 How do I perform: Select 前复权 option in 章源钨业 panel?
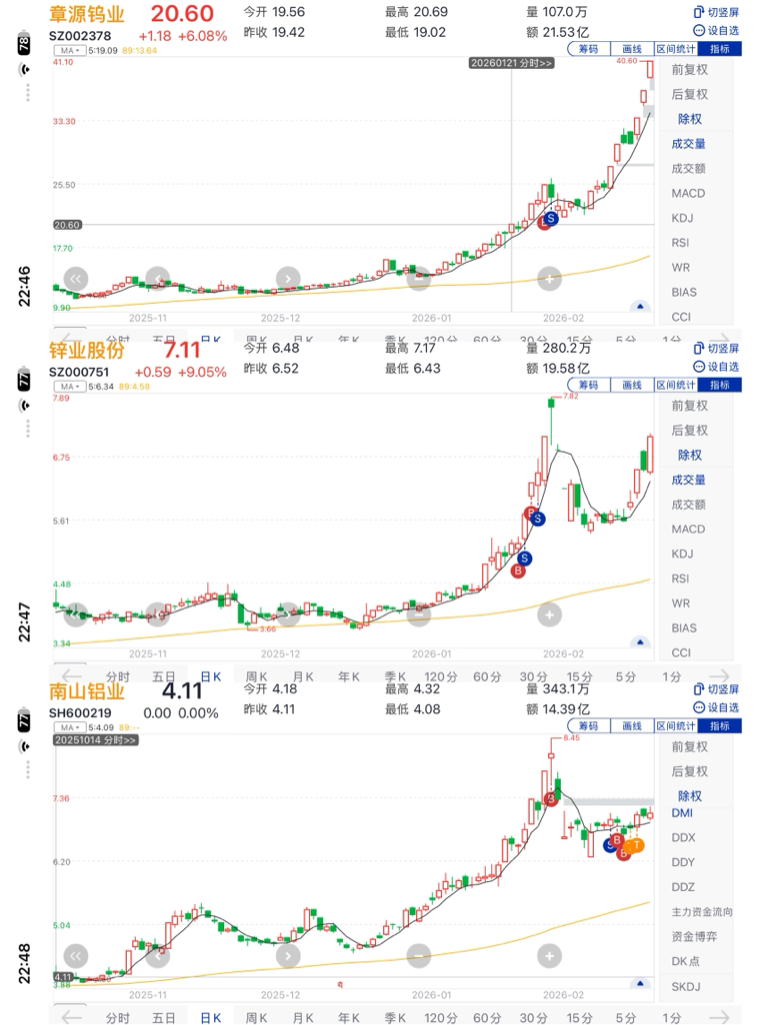[690, 69]
